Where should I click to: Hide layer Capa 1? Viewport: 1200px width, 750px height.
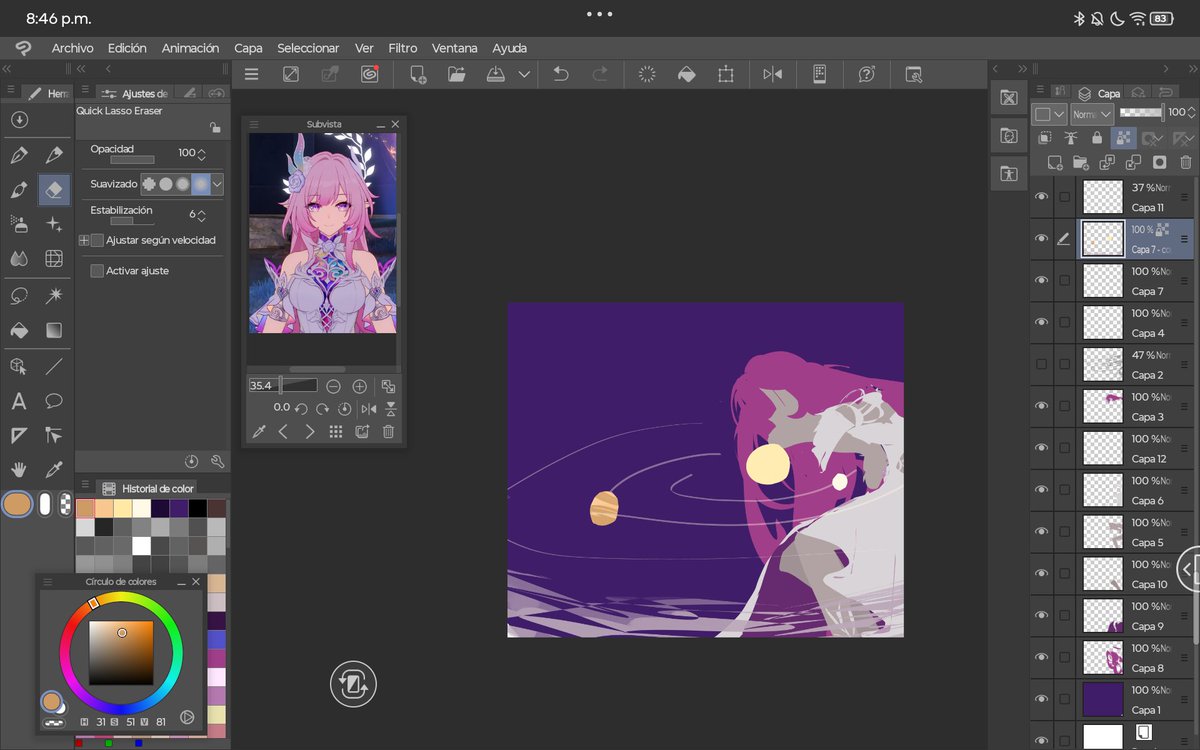[1041, 699]
